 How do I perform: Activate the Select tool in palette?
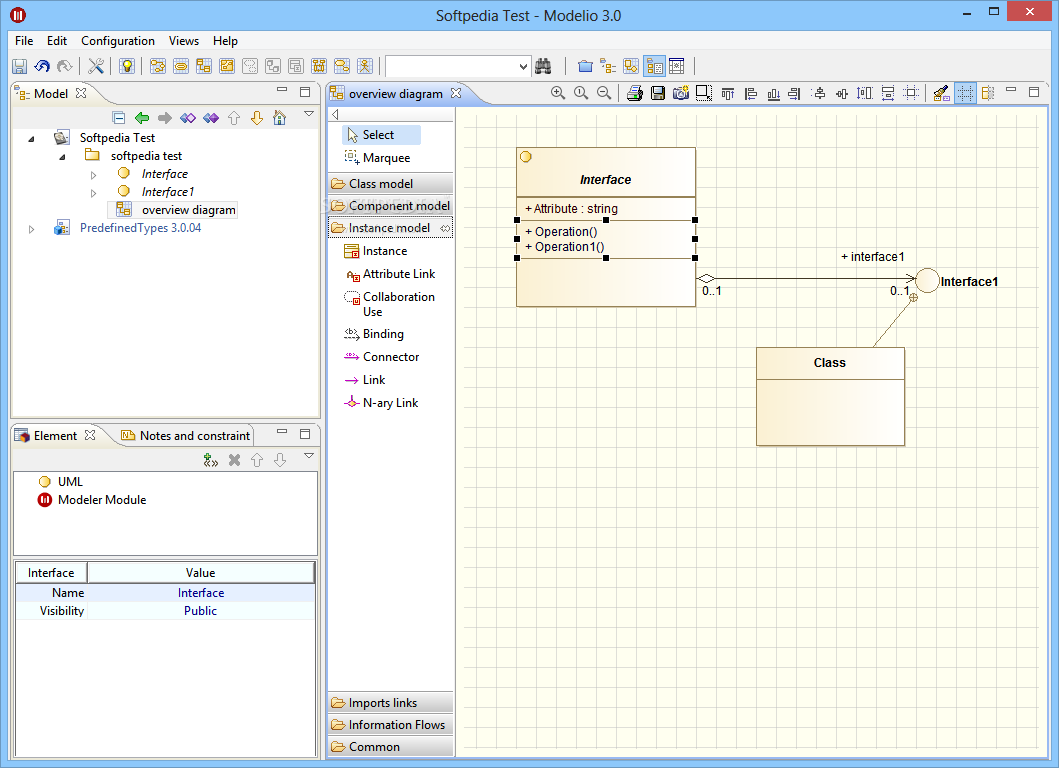381,135
